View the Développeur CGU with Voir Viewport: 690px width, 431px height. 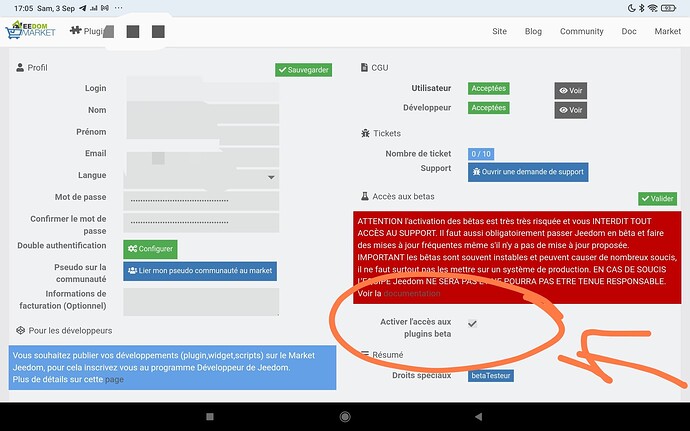coord(571,110)
